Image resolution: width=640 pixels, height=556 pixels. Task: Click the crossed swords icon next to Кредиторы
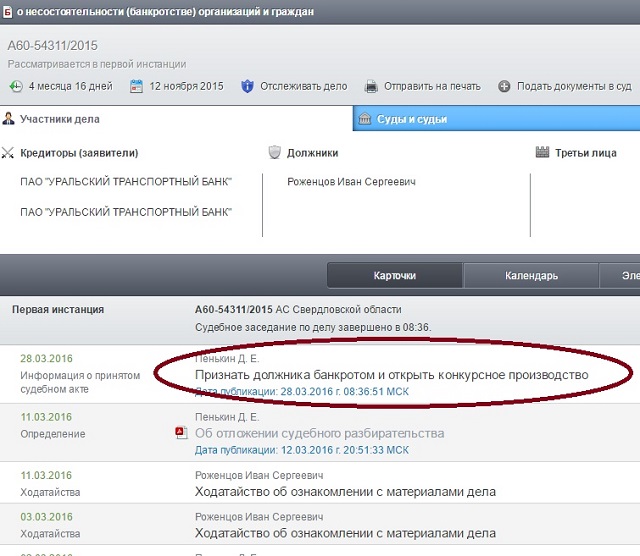point(9,153)
